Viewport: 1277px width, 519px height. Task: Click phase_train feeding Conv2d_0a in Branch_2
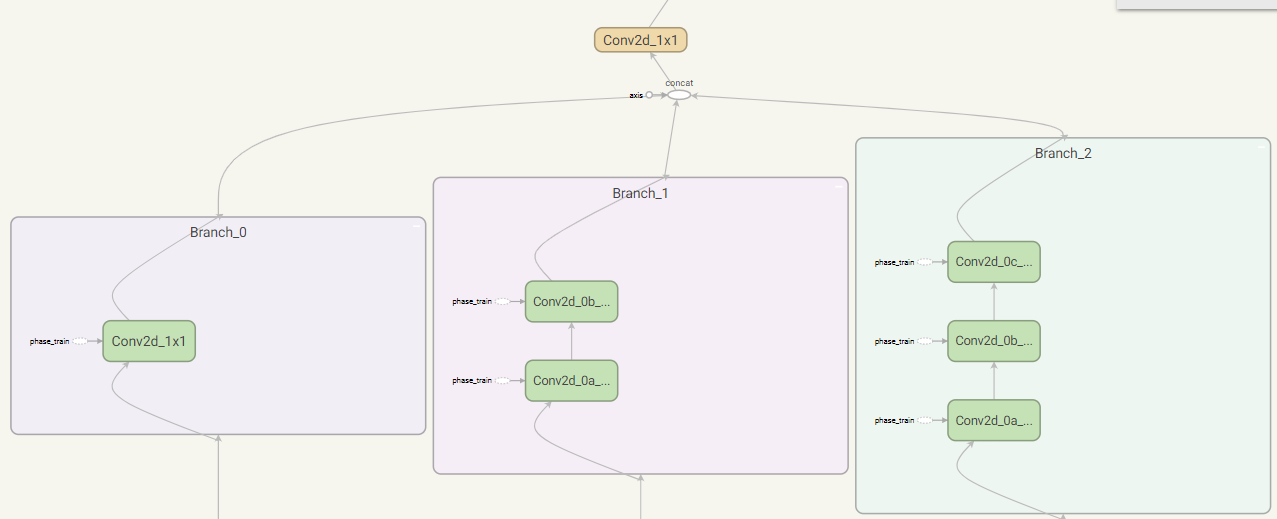tap(925, 420)
